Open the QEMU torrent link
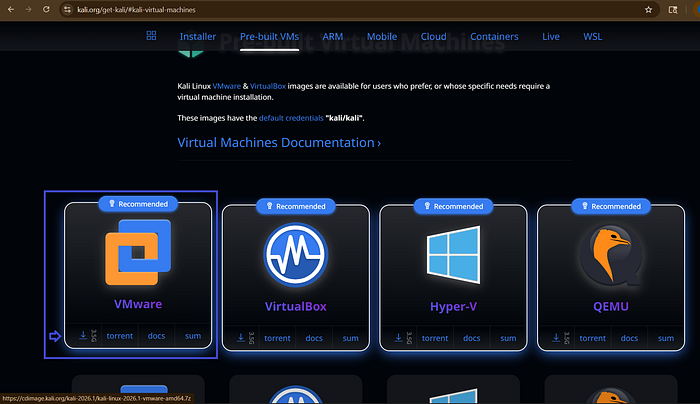 coord(592,338)
